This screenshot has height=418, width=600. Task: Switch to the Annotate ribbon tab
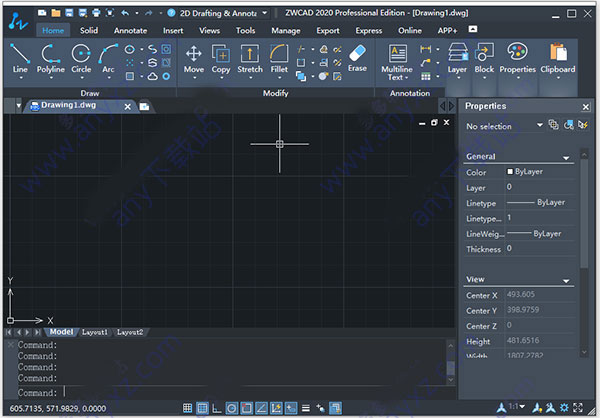point(130,30)
